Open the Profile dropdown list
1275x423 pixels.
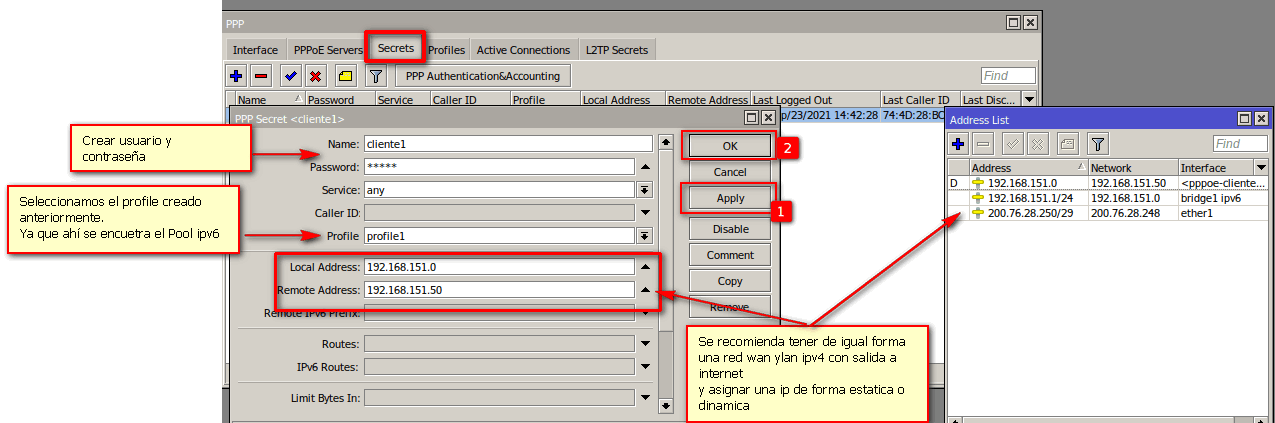click(645, 236)
